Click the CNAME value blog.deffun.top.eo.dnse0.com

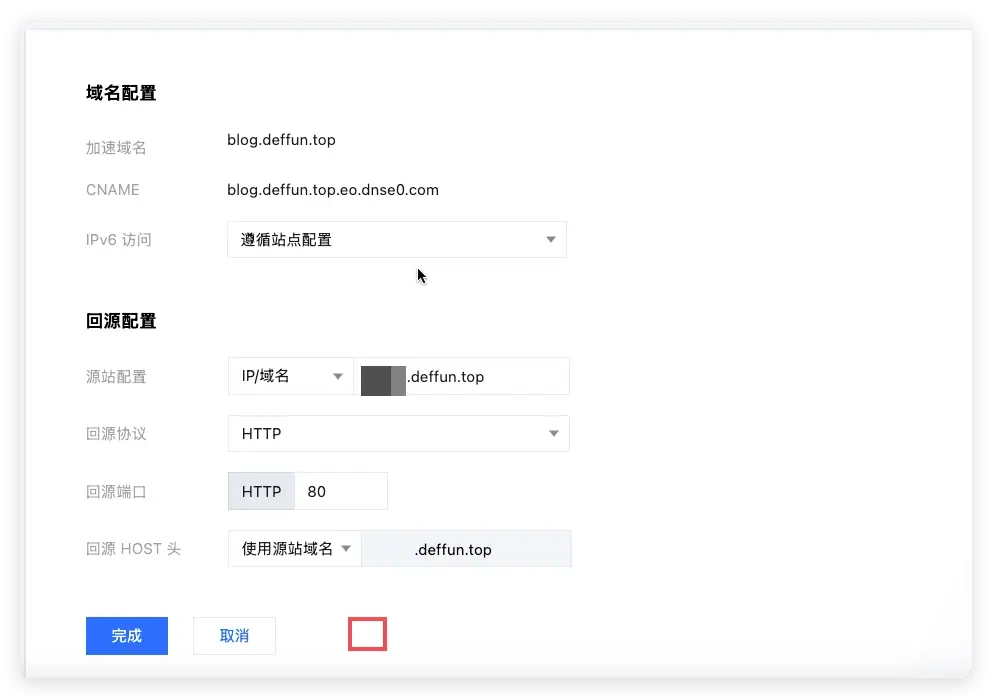[x=332, y=190]
